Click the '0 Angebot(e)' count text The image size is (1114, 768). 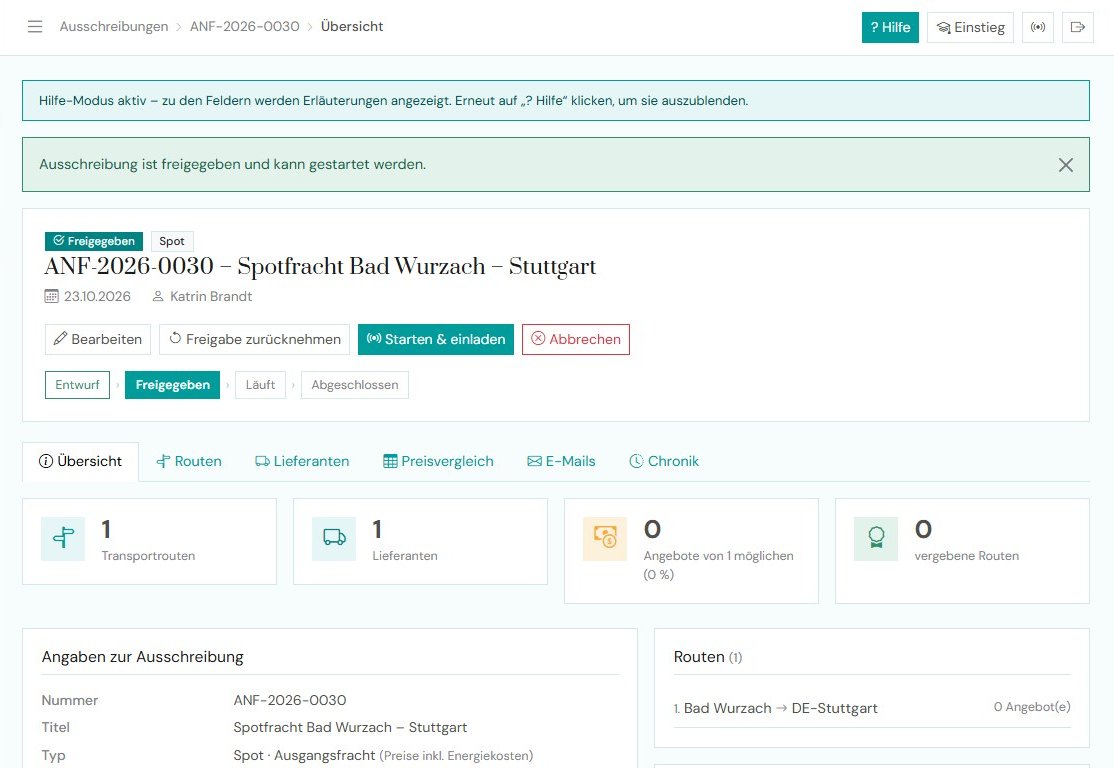tap(1032, 707)
